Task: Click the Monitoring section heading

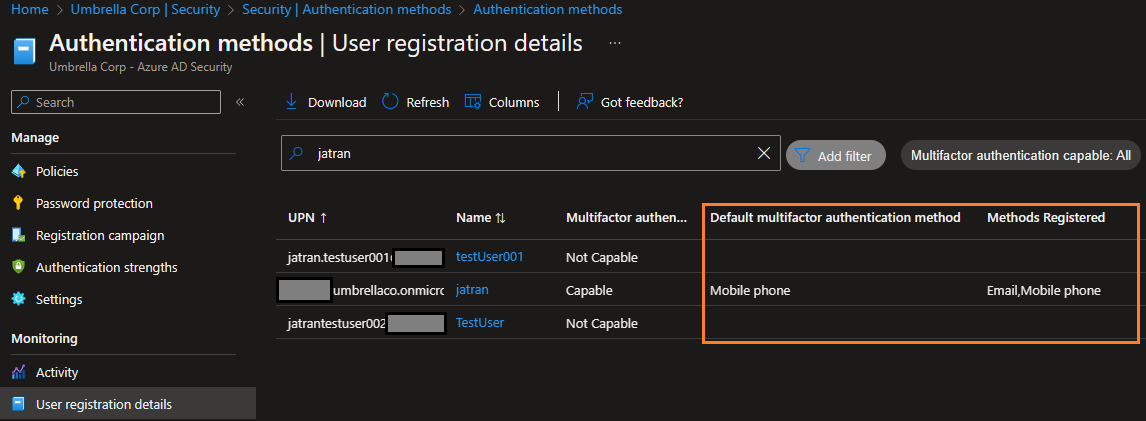Action: coord(45,338)
